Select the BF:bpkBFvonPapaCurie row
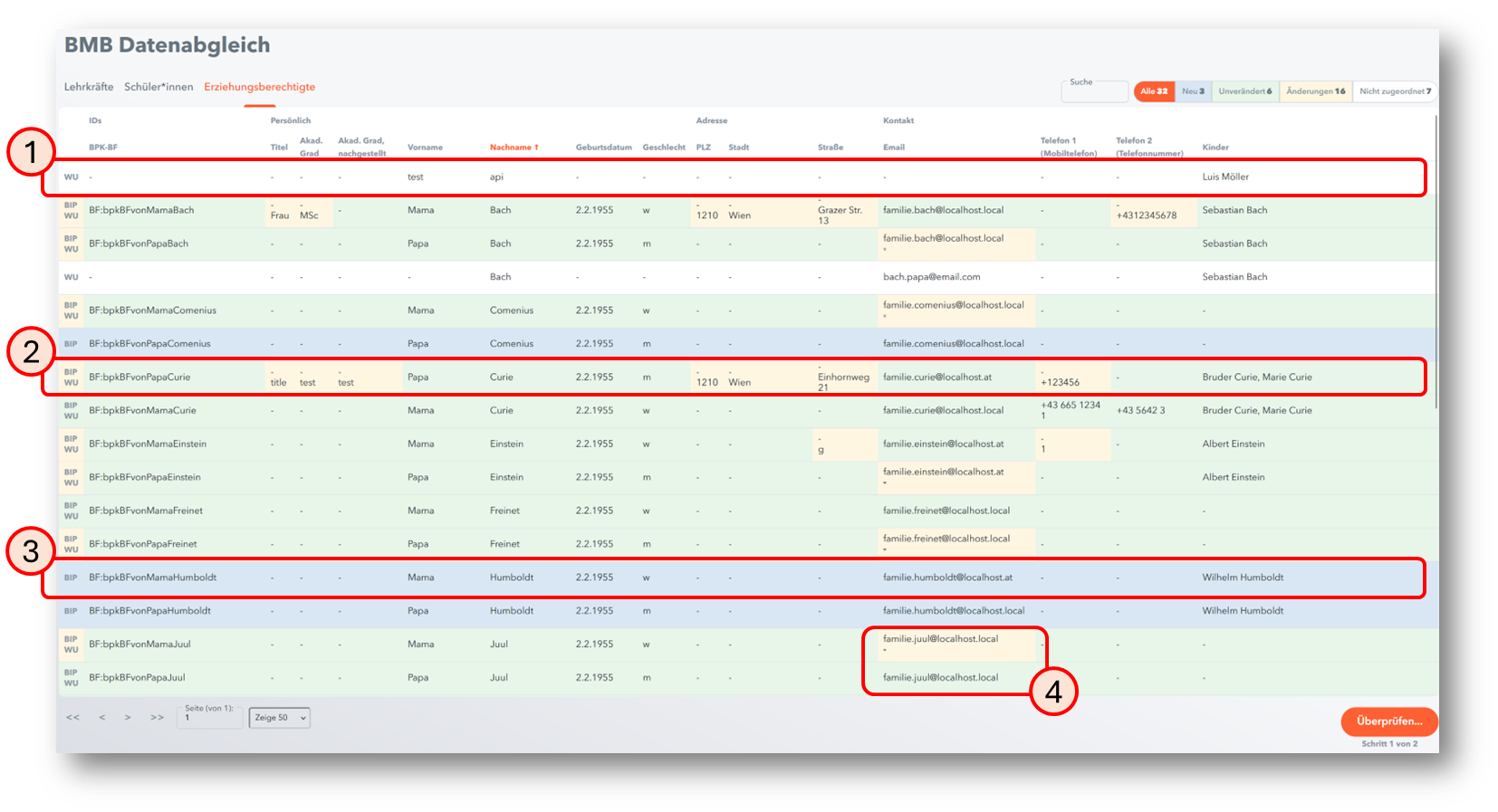1498x812 pixels. tap(139, 377)
